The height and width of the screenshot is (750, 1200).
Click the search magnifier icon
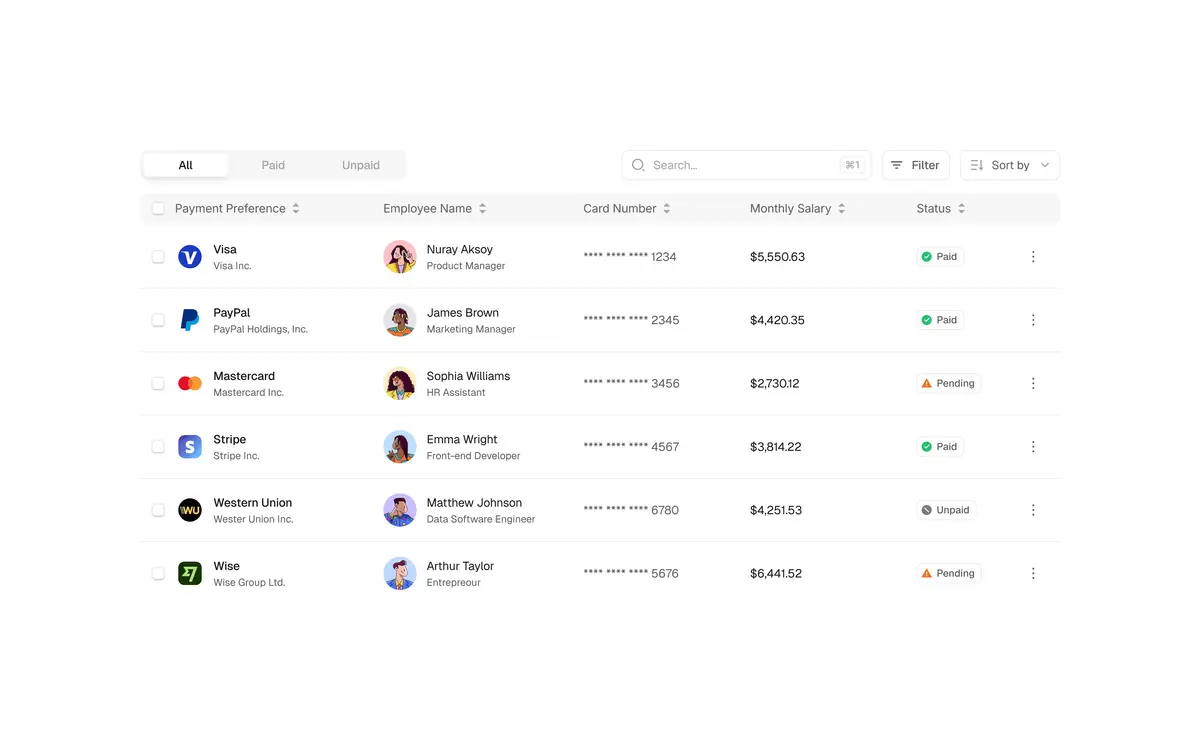tap(638, 165)
